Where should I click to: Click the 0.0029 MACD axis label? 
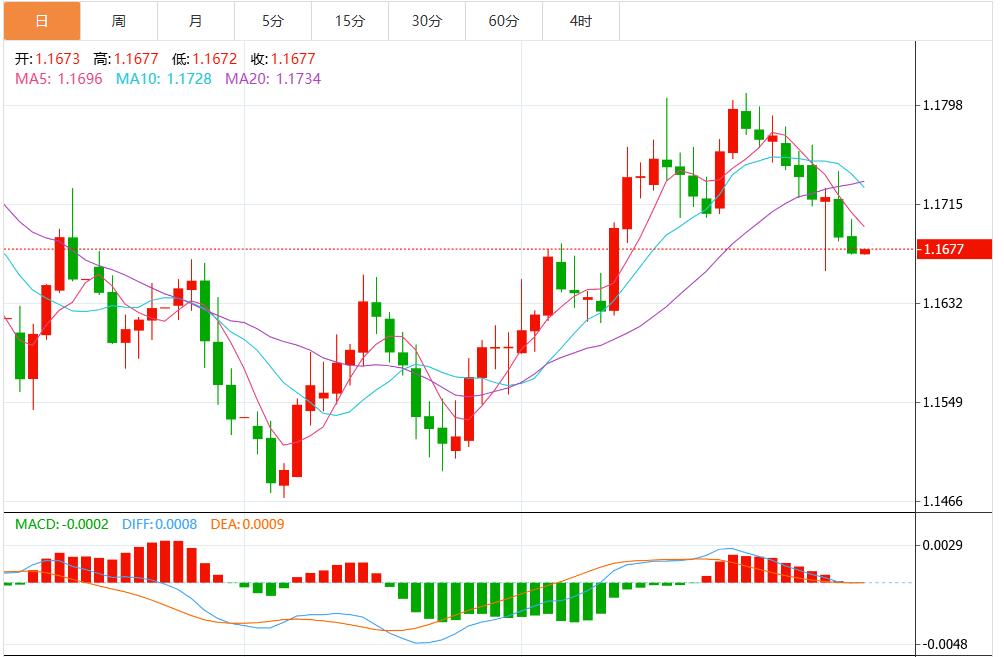tap(943, 545)
